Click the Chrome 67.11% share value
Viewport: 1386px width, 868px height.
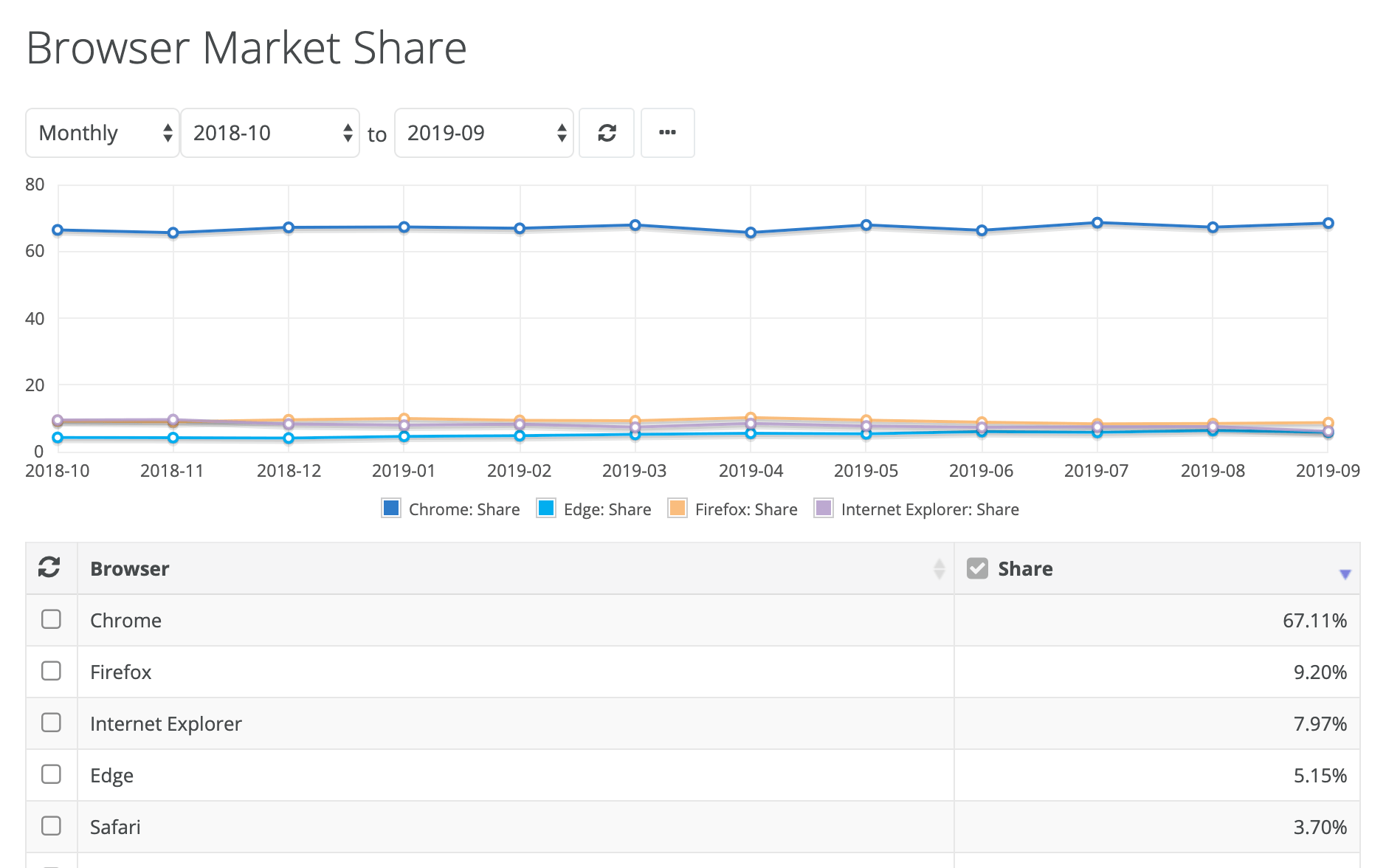[x=1314, y=621]
